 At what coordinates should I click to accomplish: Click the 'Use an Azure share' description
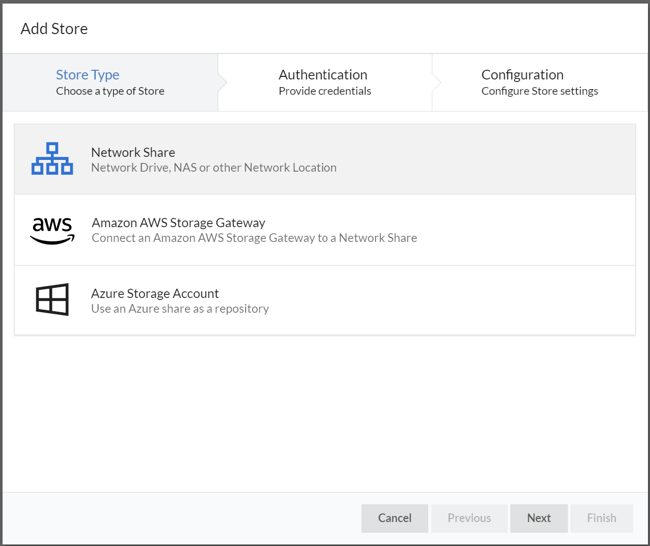click(x=180, y=309)
